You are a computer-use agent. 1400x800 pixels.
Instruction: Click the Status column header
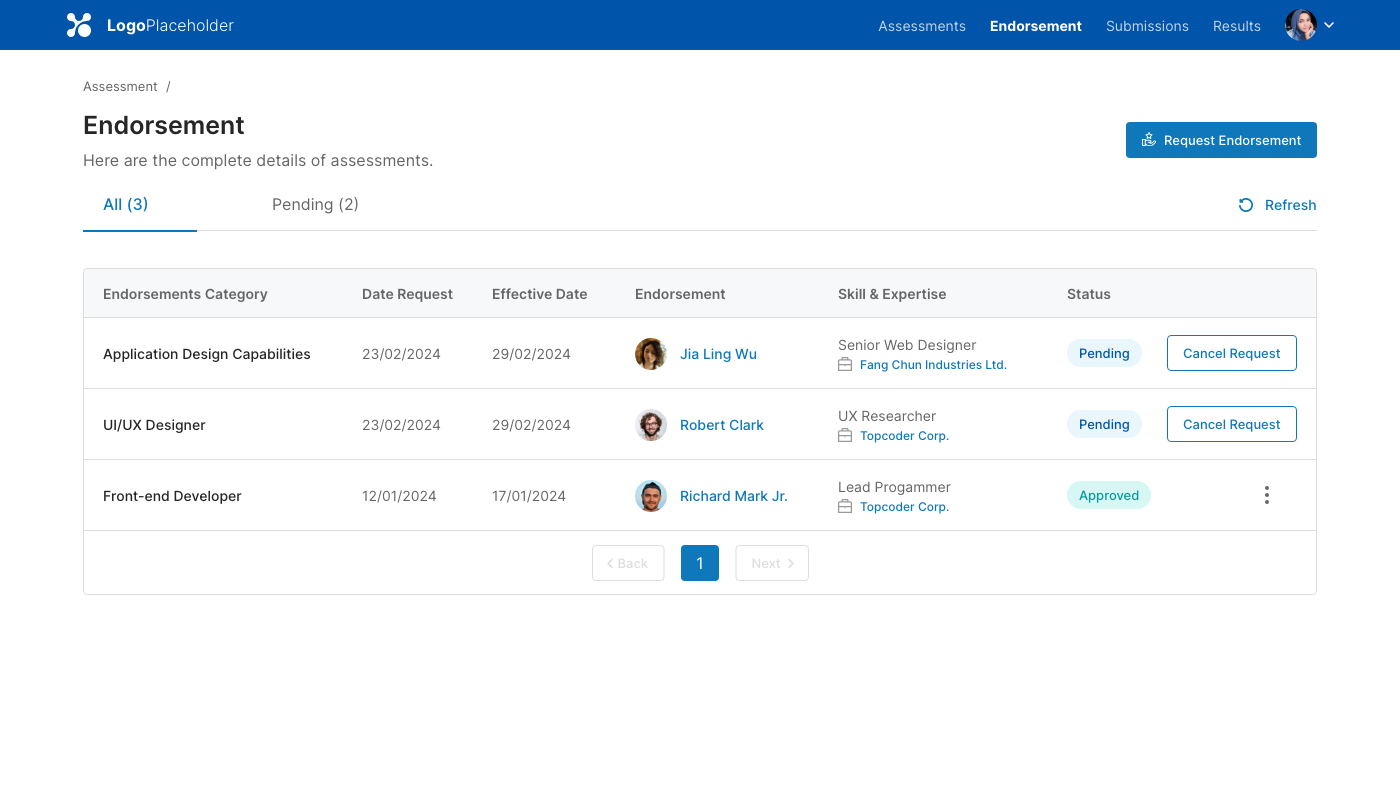click(x=1089, y=294)
